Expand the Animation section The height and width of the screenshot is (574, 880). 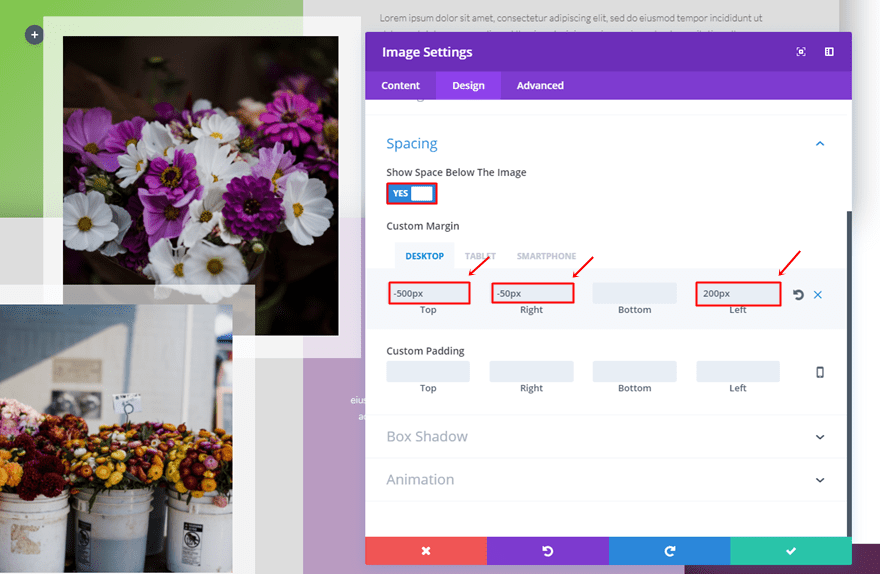820,480
